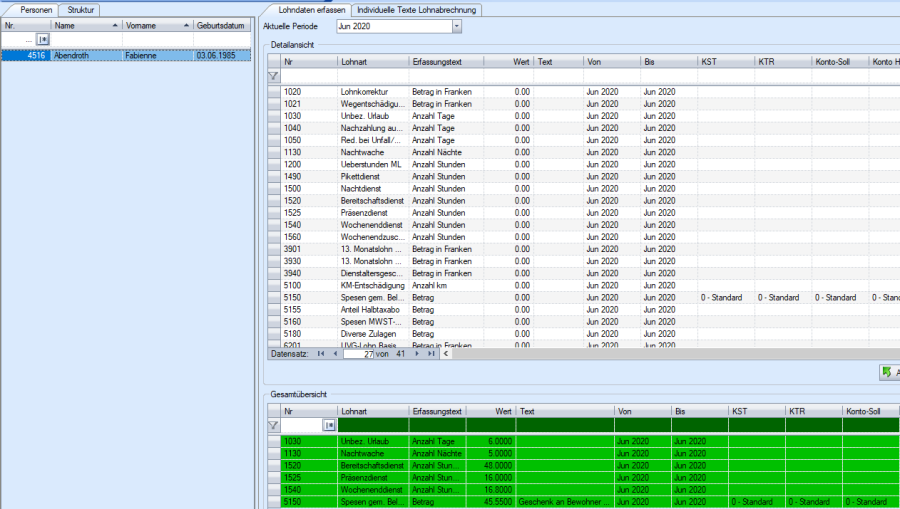
Task: Switch to the Struktur tab
Action: [81, 9]
